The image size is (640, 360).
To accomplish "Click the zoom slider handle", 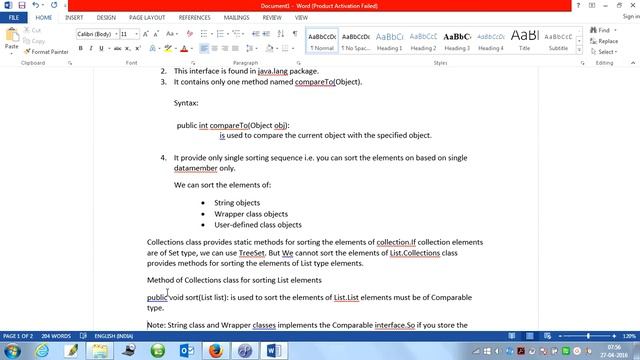I will (x=588, y=336).
